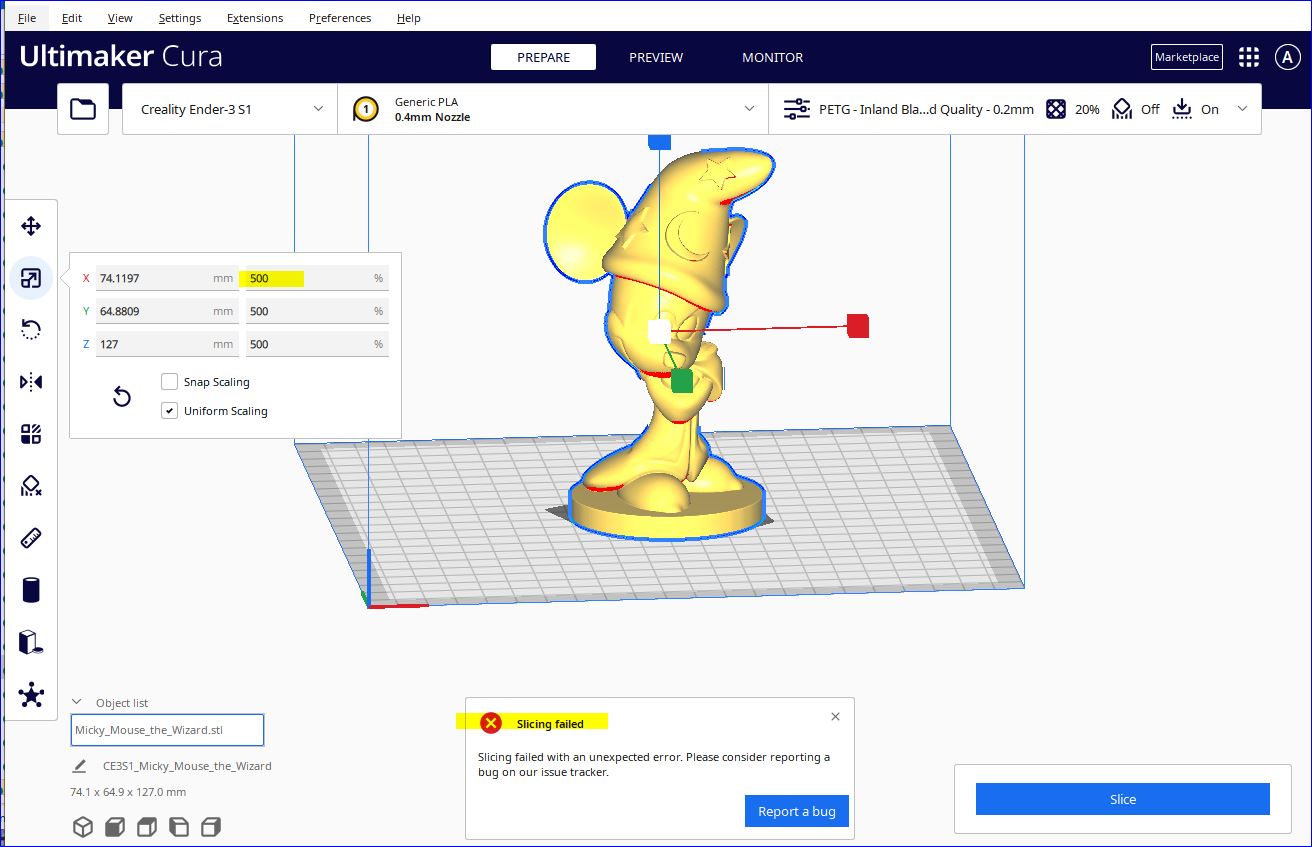Viewport: 1312px width, 847px height.
Task: Select the Measure tool
Action: (31, 537)
